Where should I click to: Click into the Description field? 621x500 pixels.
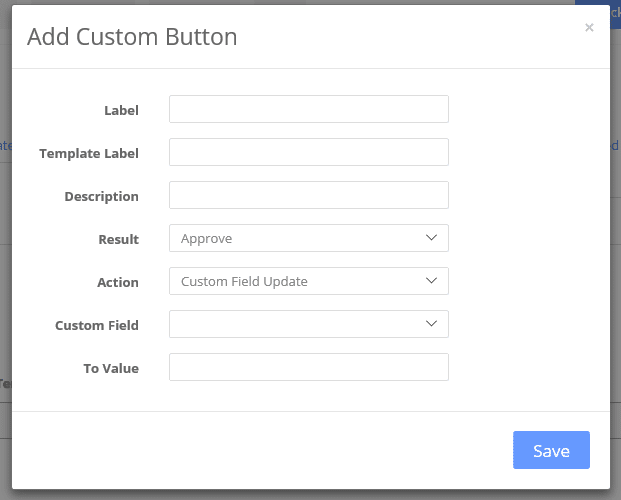[x=309, y=195]
